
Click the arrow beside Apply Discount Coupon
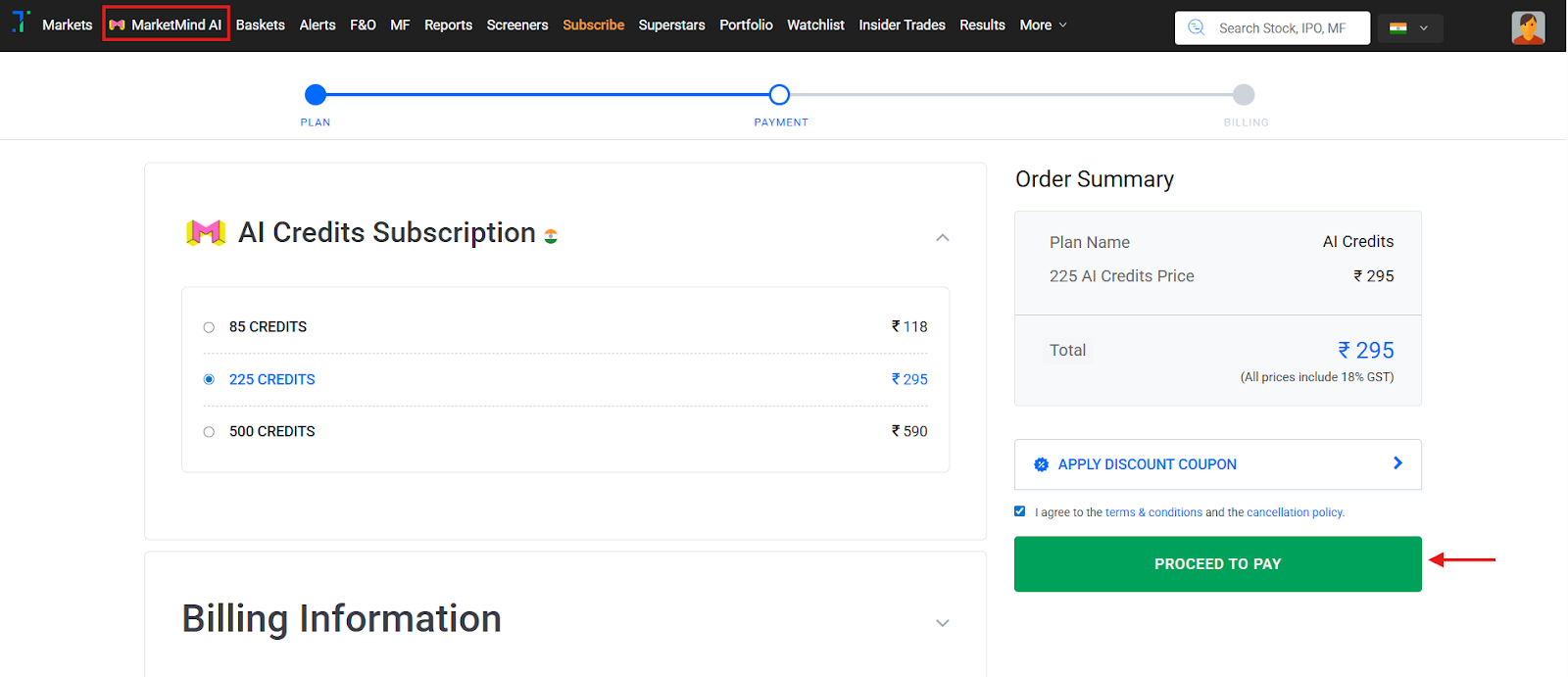[x=1397, y=463]
